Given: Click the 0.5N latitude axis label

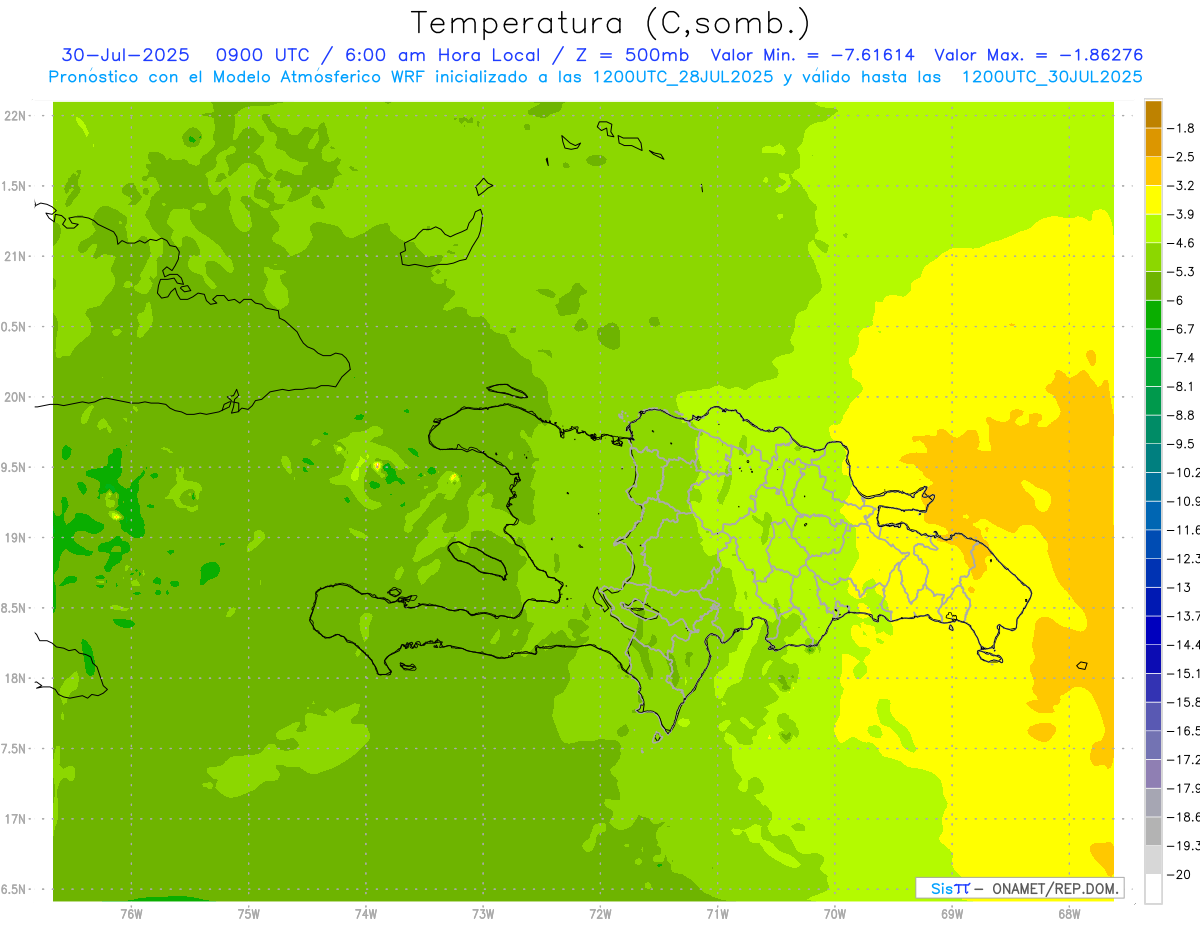Looking at the screenshot, I should tap(16, 327).
